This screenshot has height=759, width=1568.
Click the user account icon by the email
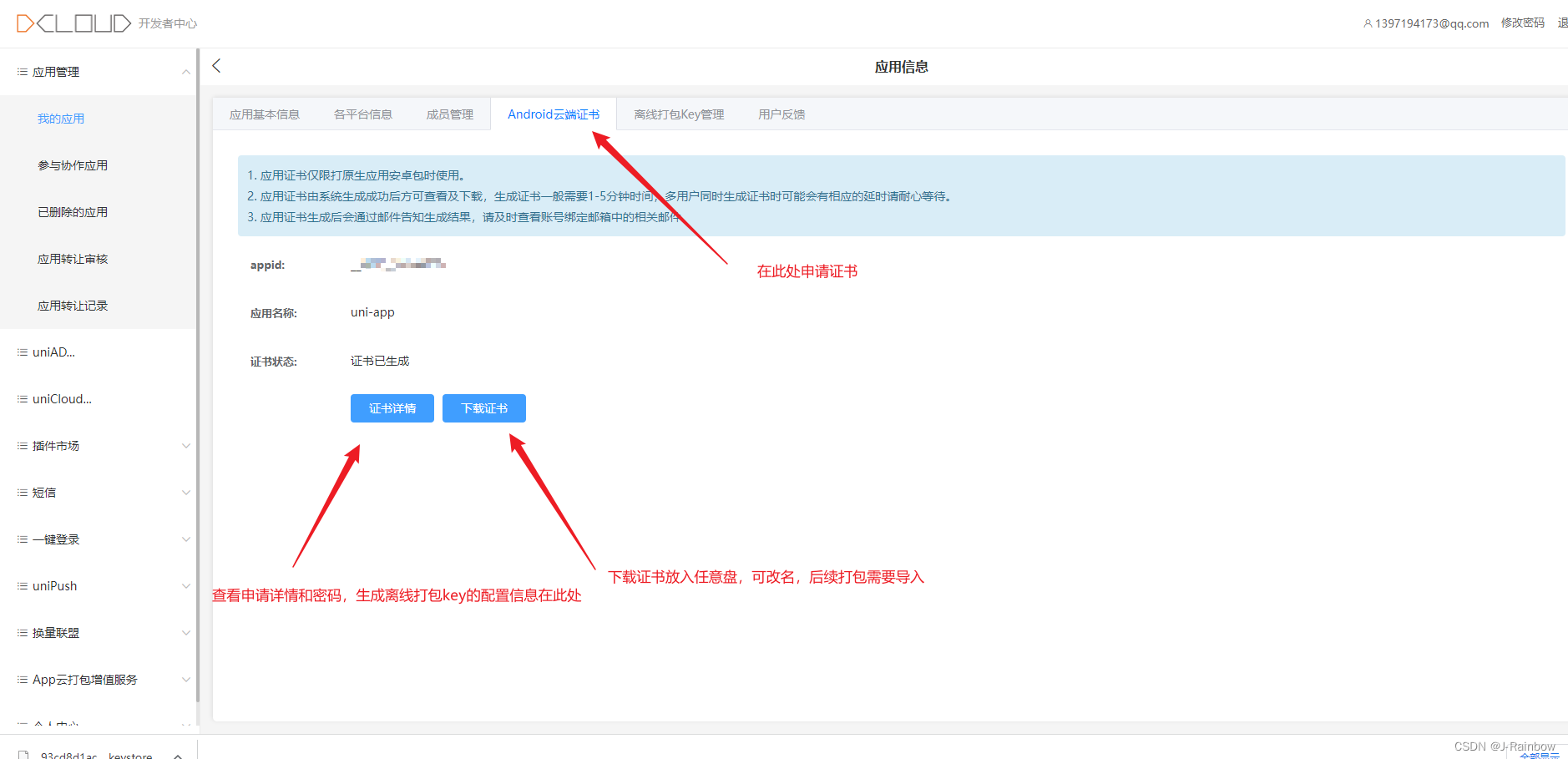[x=1368, y=23]
